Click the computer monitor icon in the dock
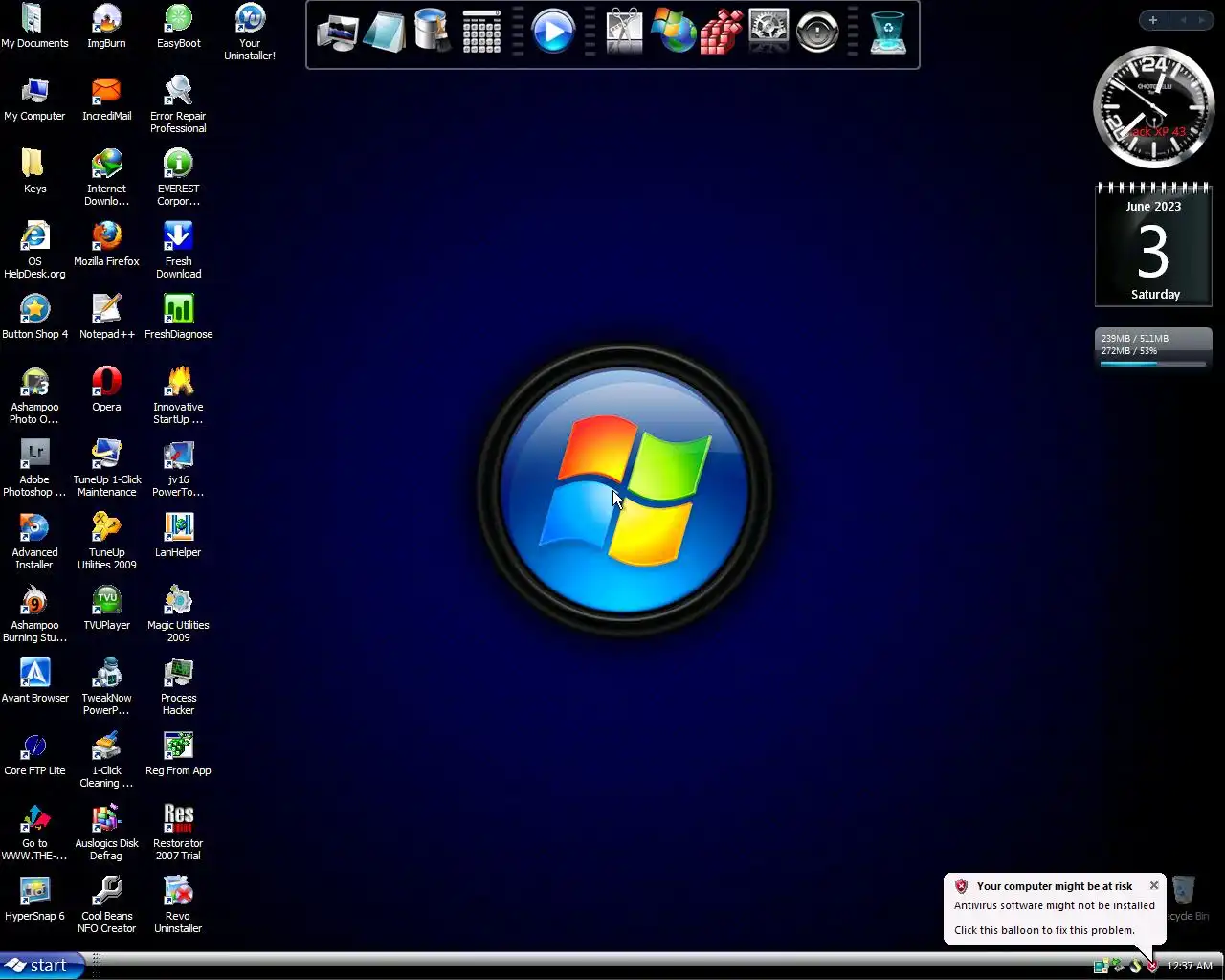 pos(337,33)
